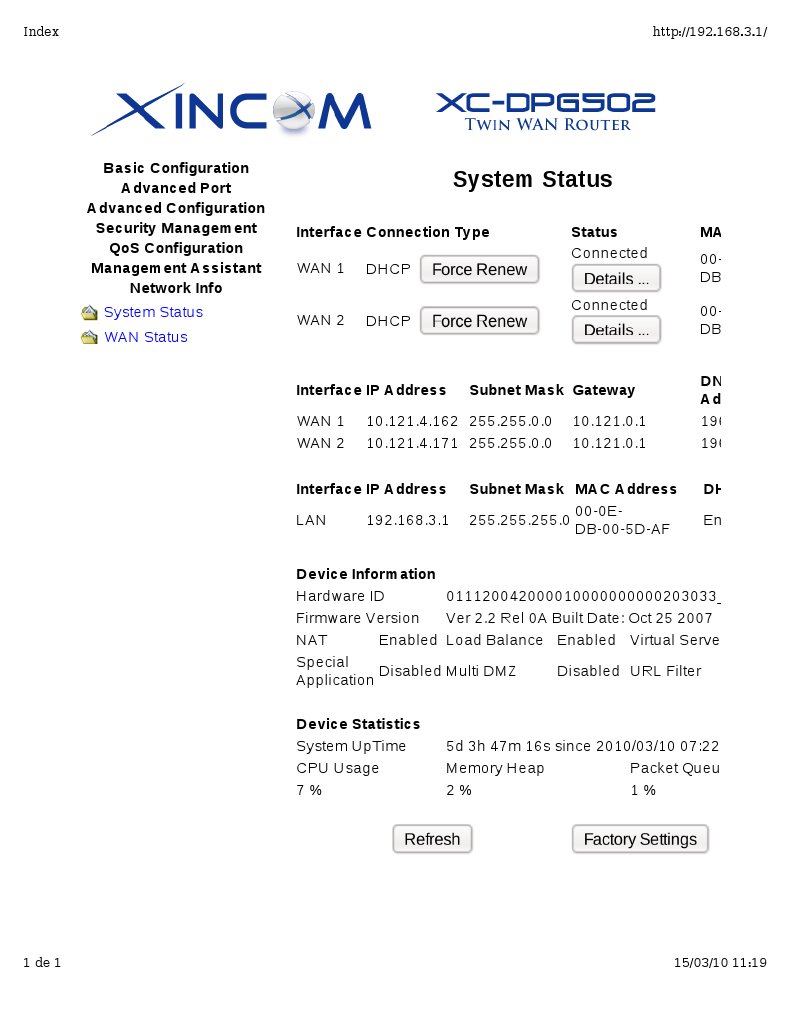Click the WAN Status folder icon
Screen dimensions: 791x1023
(x=89, y=337)
